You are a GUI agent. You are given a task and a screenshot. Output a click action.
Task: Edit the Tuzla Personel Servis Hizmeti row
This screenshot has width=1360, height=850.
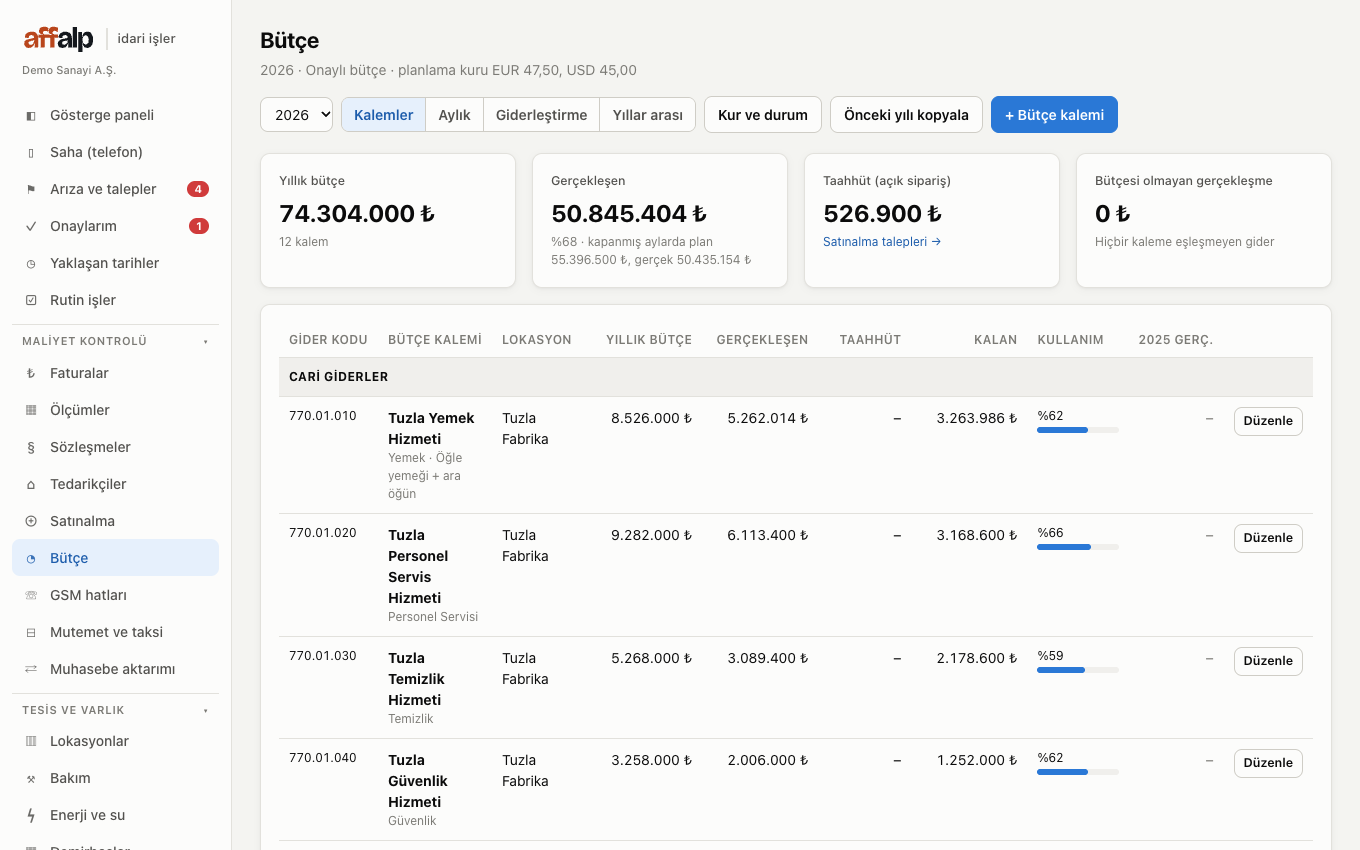tap(1268, 538)
